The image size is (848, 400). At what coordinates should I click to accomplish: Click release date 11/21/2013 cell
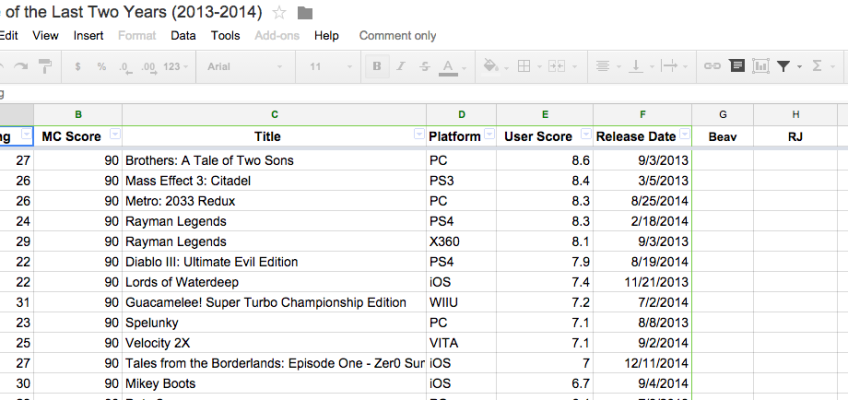coord(642,282)
